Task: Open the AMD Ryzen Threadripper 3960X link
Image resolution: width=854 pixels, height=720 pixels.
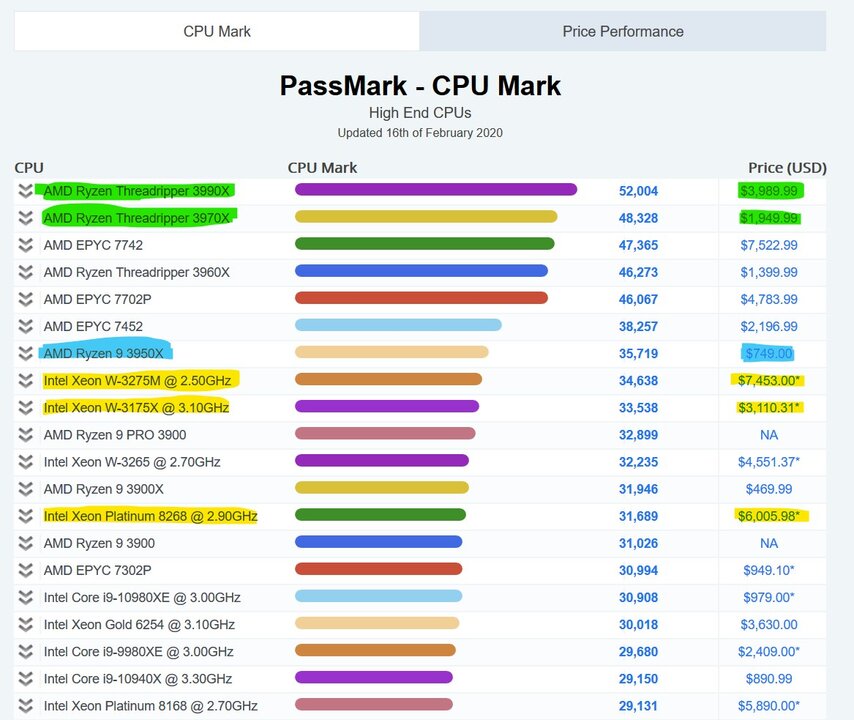Action: [x=137, y=272]
